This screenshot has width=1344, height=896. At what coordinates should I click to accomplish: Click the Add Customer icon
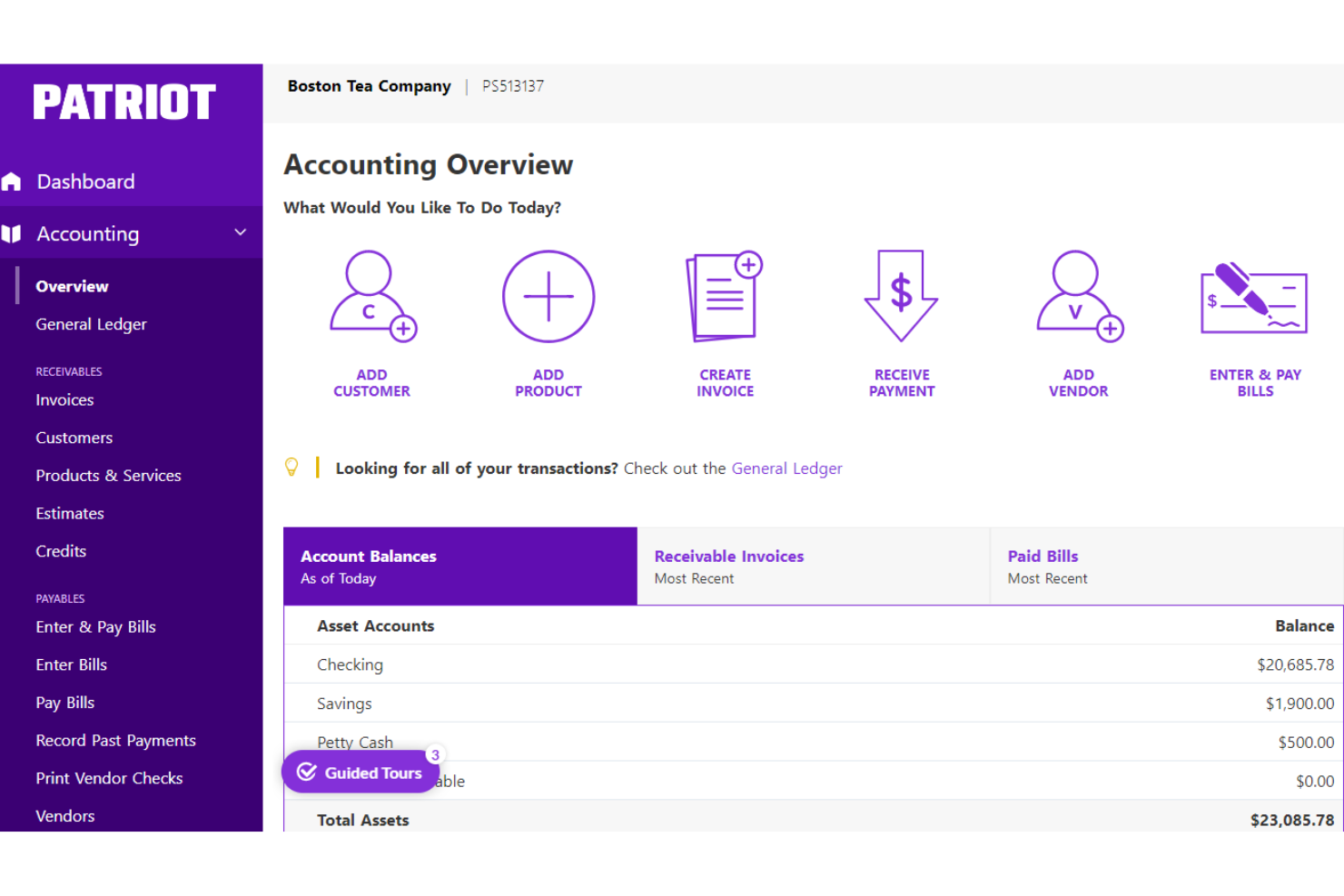tap(372, 296)
